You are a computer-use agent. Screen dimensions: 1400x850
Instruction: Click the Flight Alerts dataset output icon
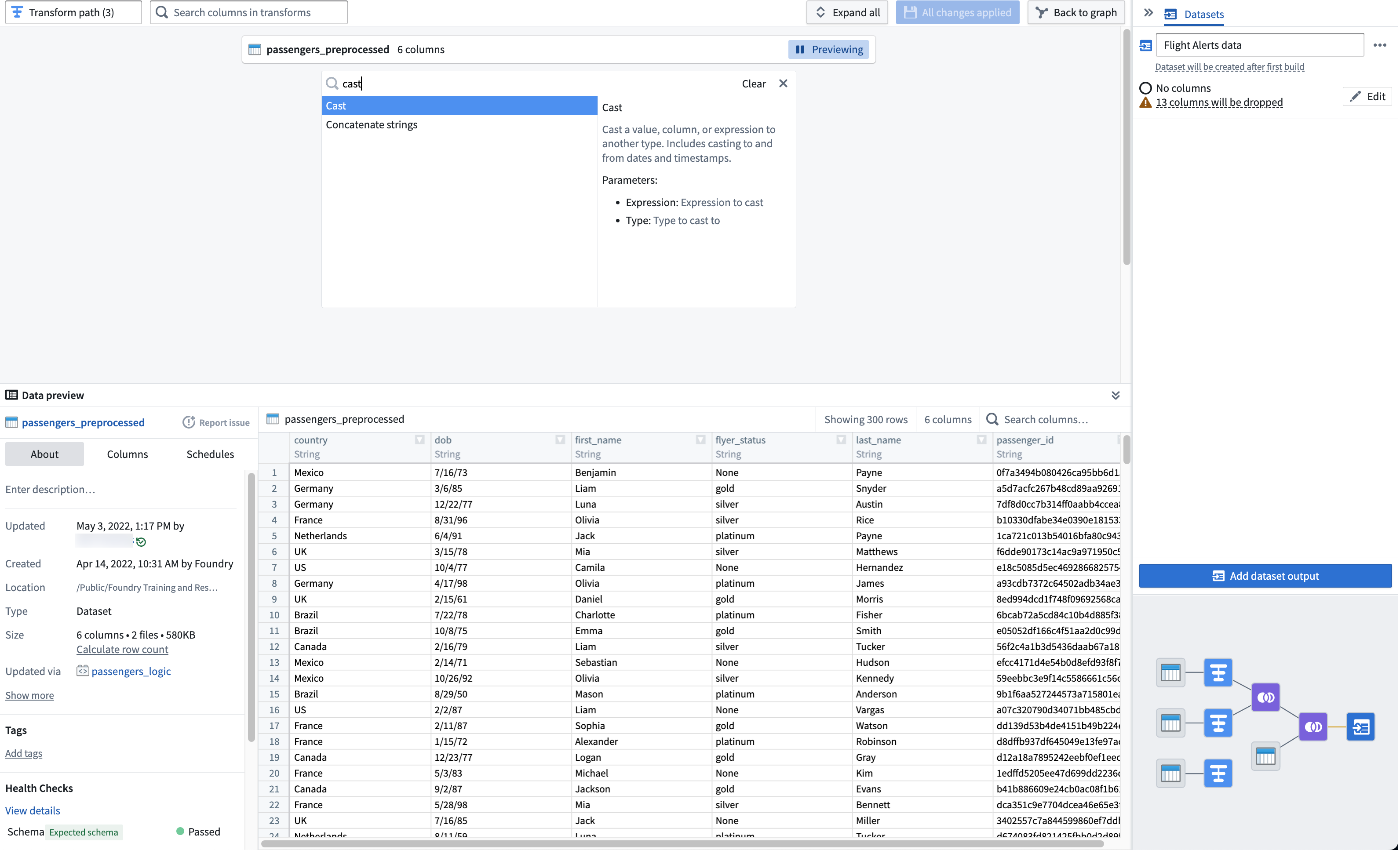pyautogui.click(x=1147, y=45)
